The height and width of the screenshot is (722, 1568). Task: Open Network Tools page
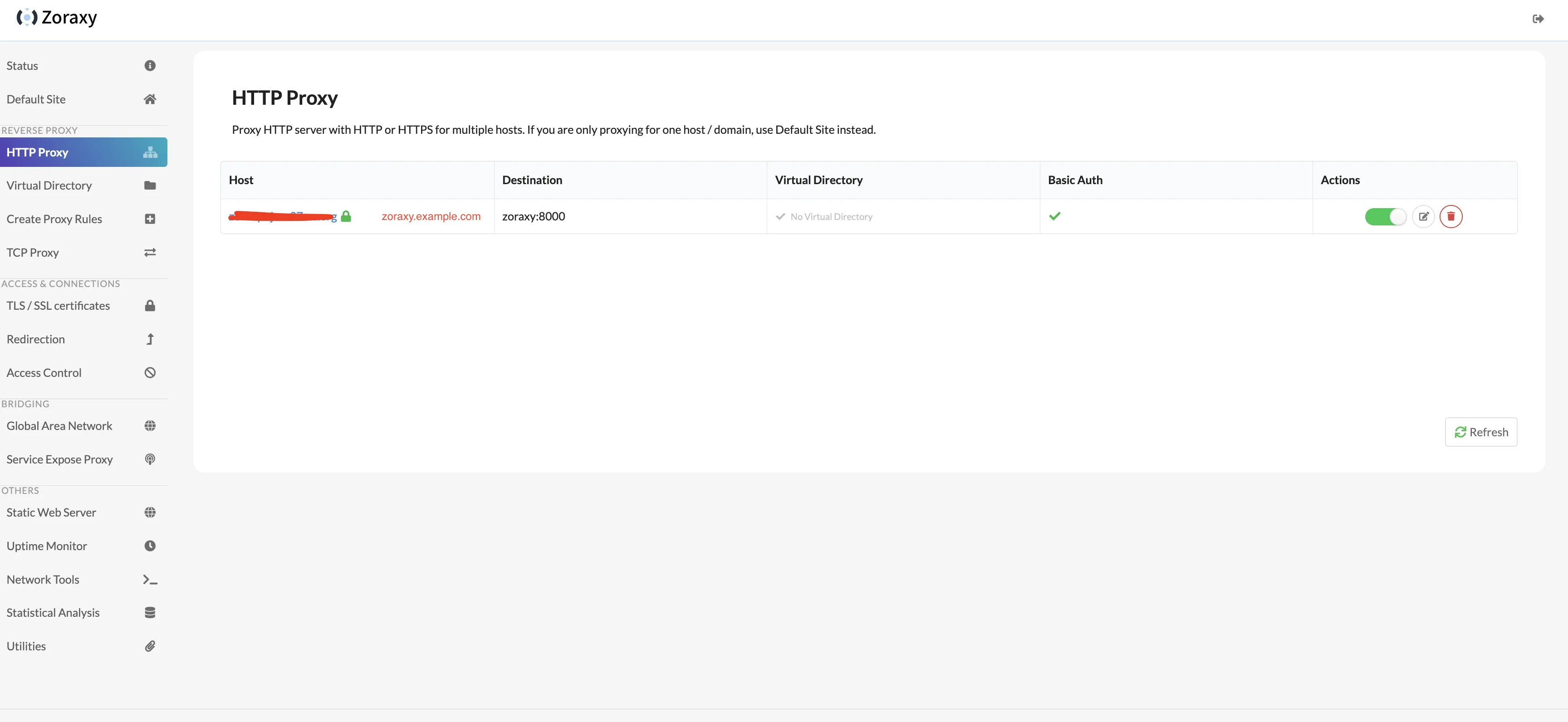pos(83,580)
